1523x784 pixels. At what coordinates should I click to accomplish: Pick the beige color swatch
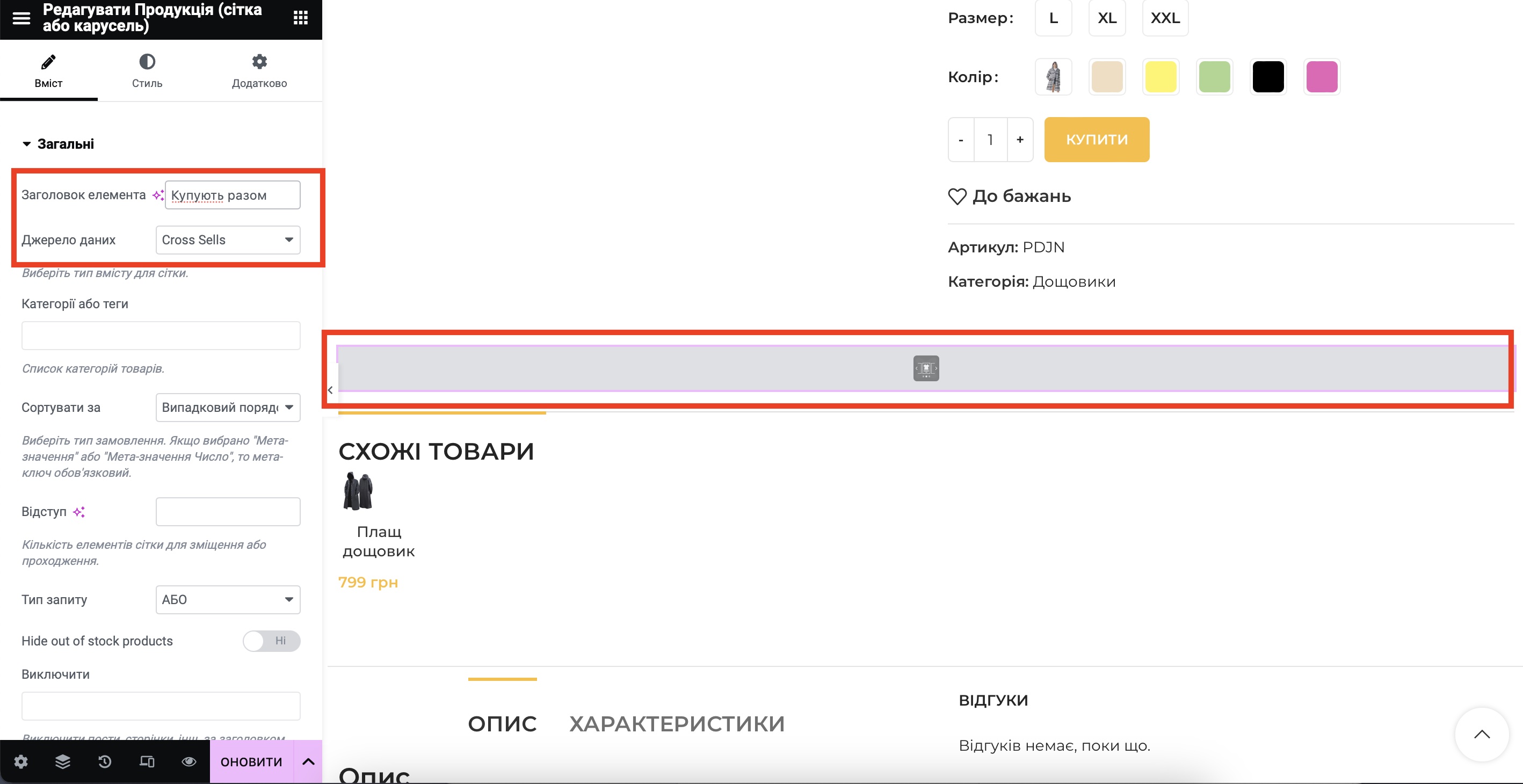point(1107,77)
